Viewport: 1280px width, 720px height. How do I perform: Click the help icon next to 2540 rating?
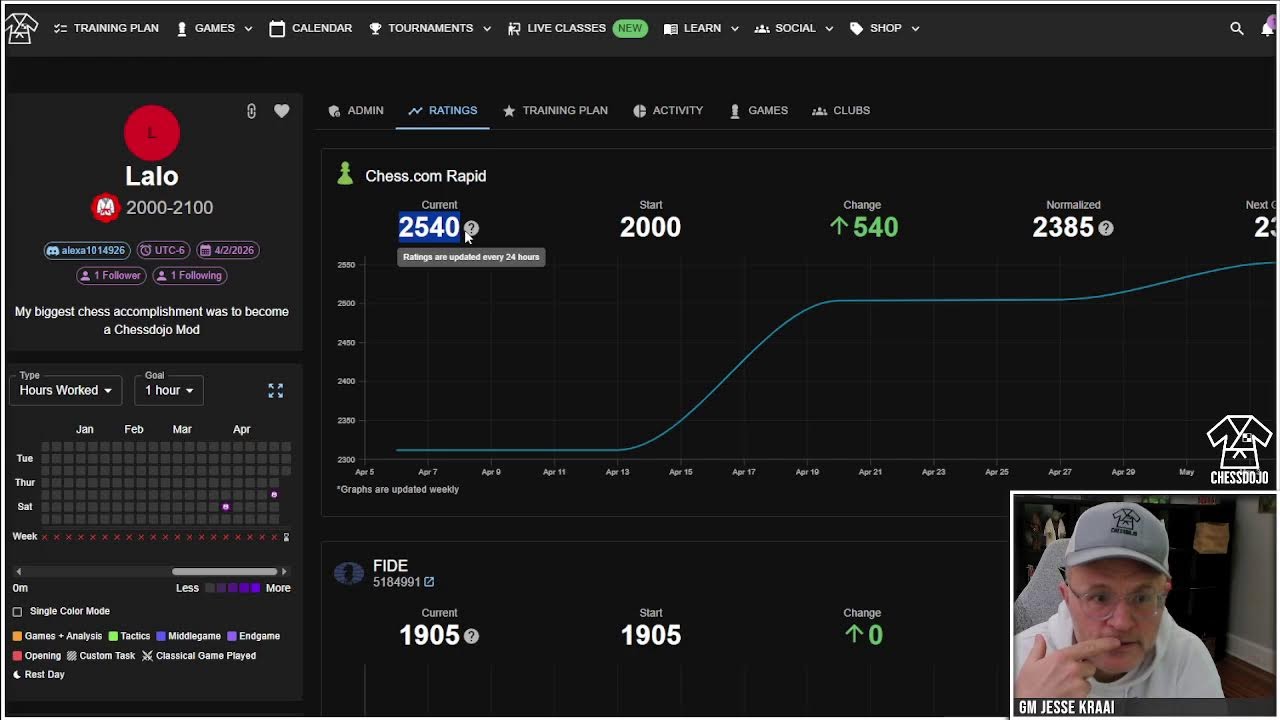471,228
